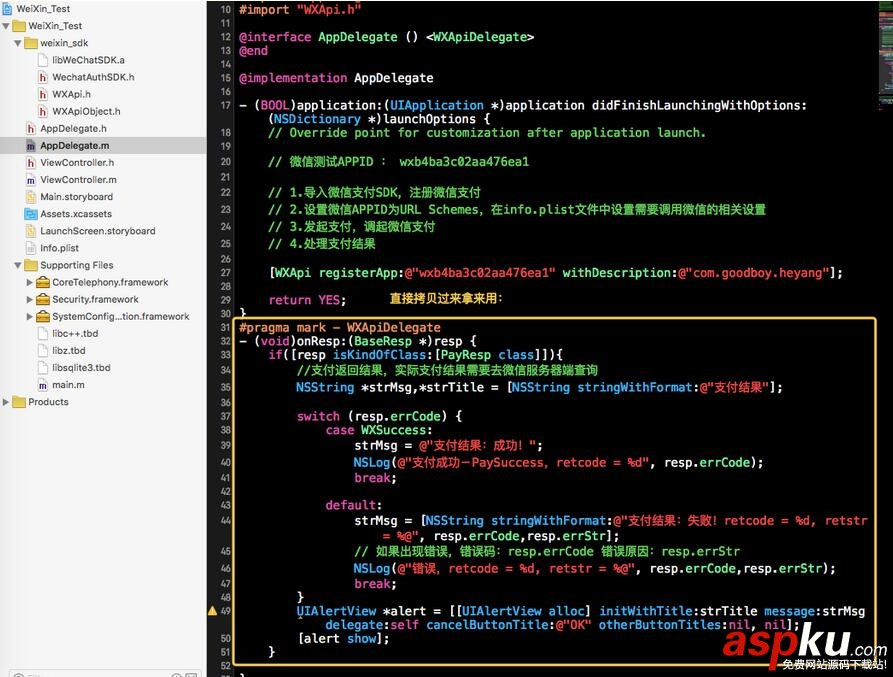The height and width of the screenshot is (677, 893).
Task: Click the SystemConfig framework toolbox icon
Action: point(43,317)
